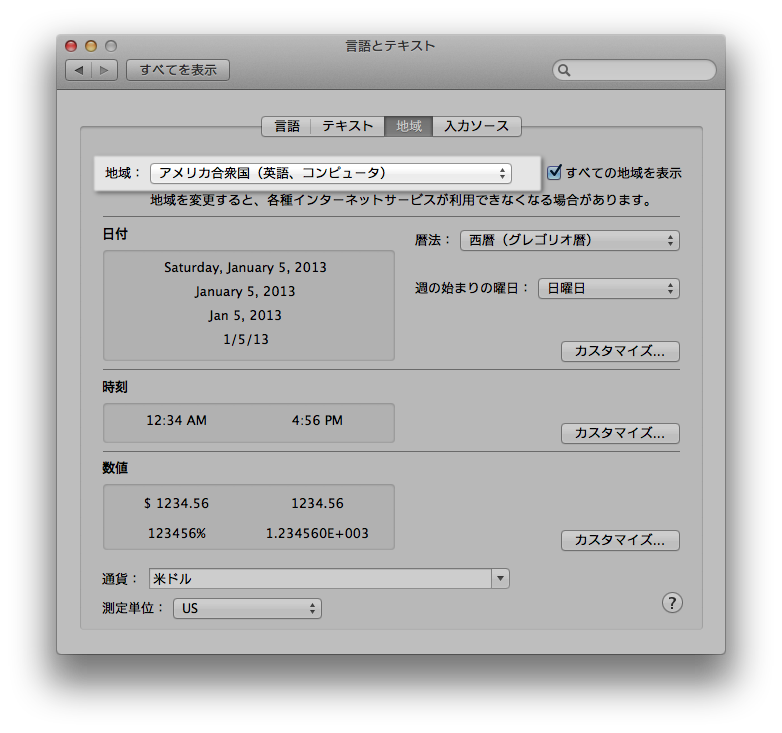Select the 地域 tab

[x=408, y=126]
